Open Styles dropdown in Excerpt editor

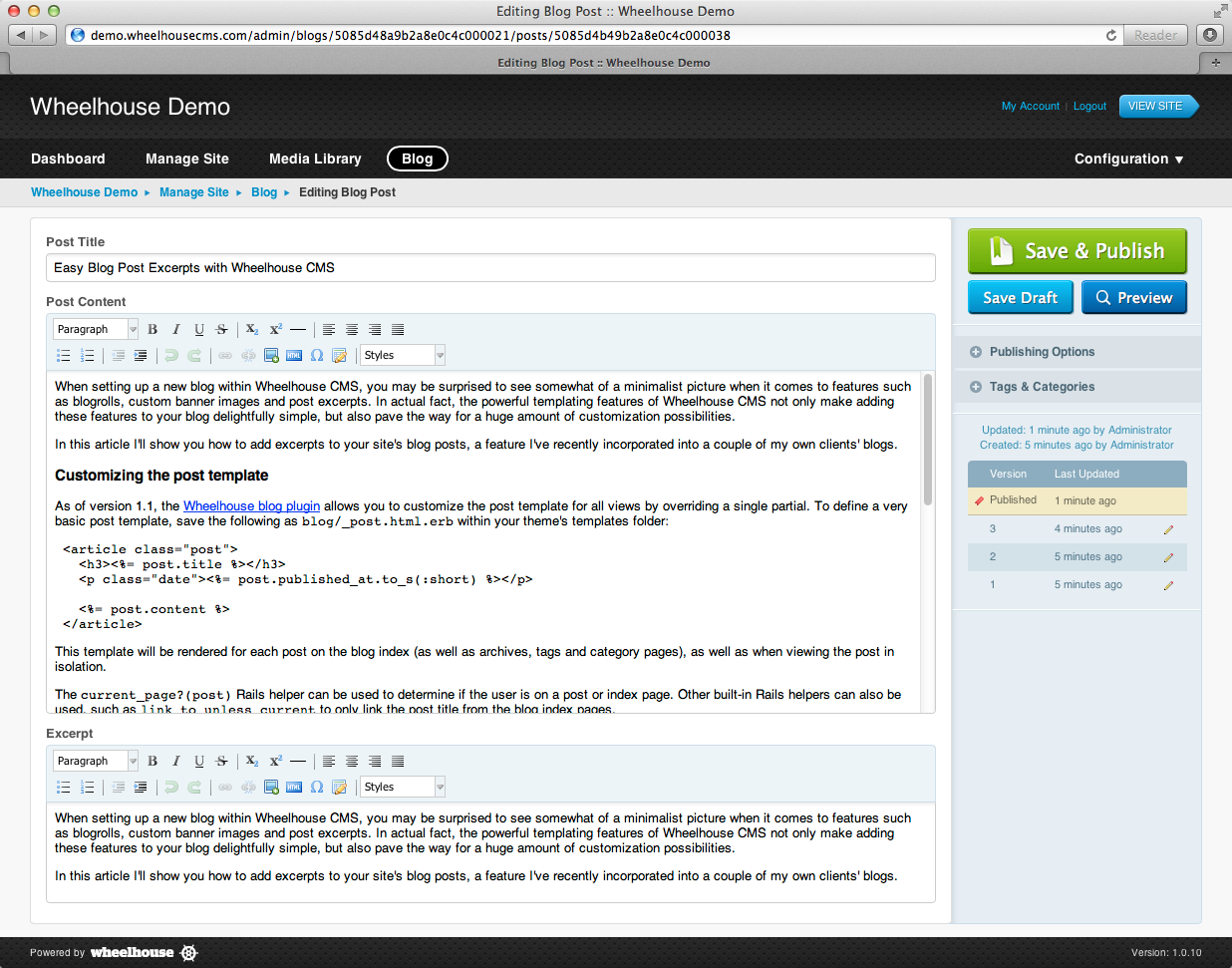(403, 787)
